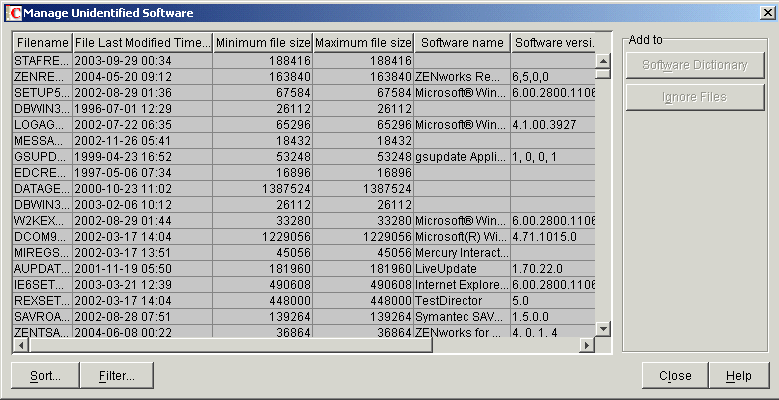Select the MIREGS... filename cell
779x400 pixels.
(43, 253)
